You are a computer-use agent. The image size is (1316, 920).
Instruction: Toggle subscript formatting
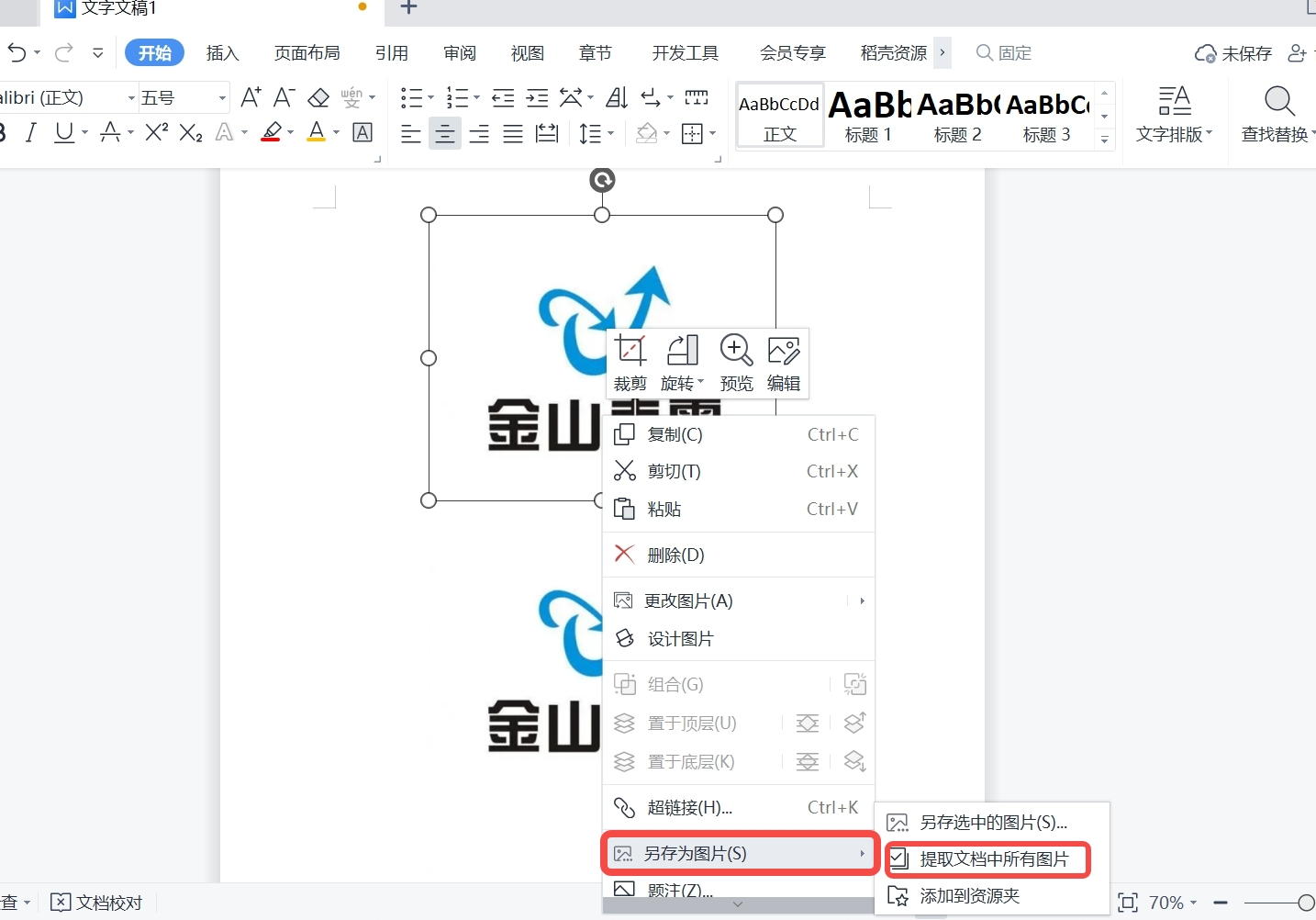[x=191, y=133]
